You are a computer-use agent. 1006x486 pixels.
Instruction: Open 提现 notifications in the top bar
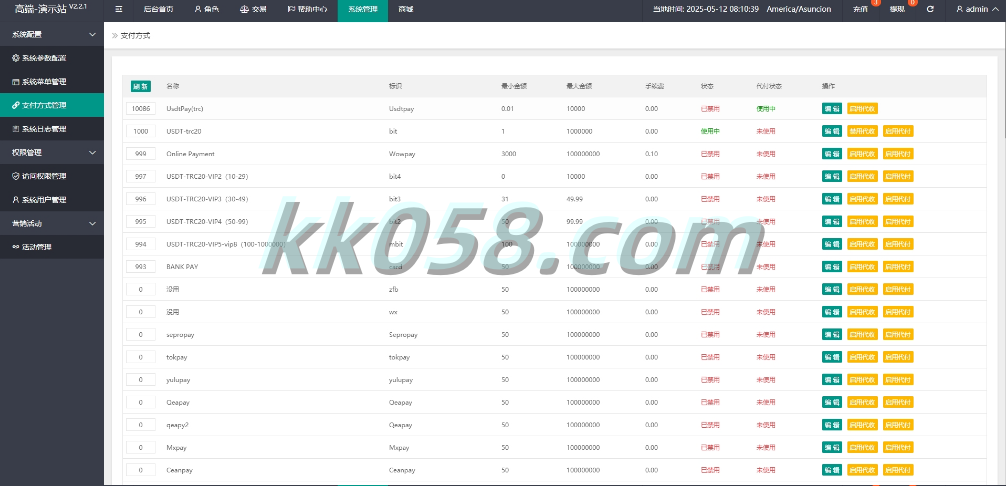coord(897,10)
